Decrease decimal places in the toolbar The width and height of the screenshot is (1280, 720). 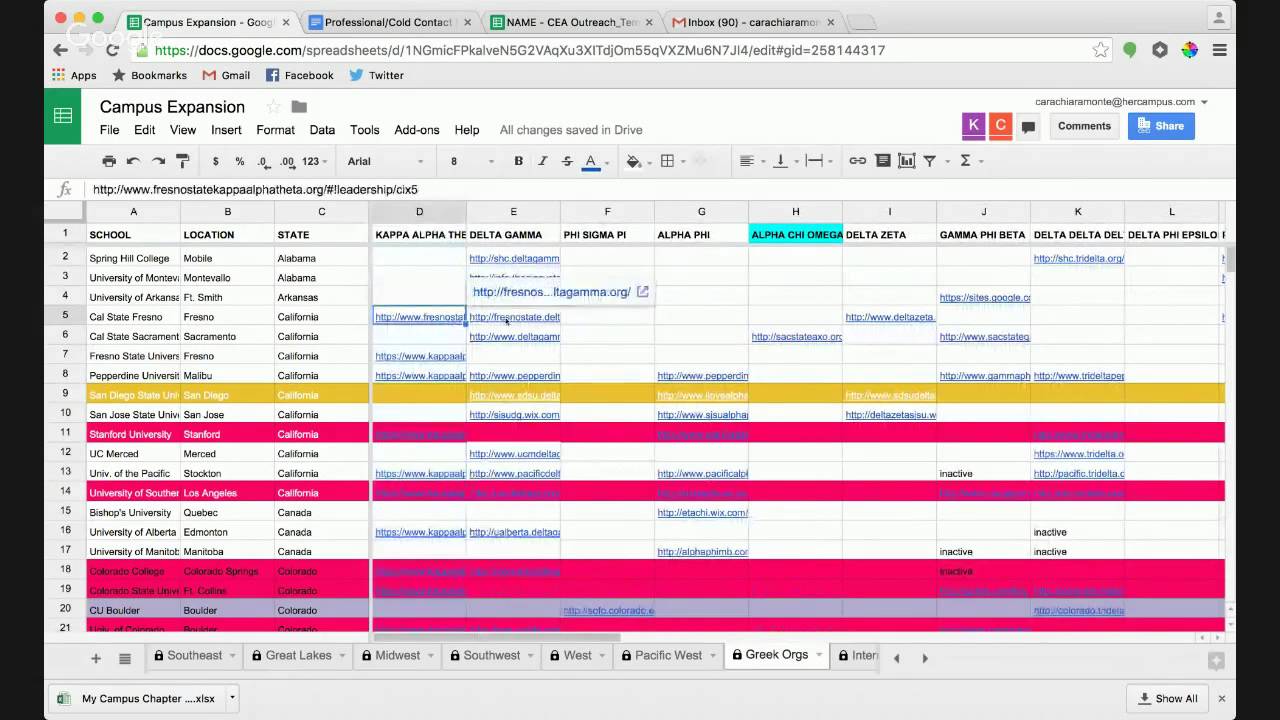(263, 161)
